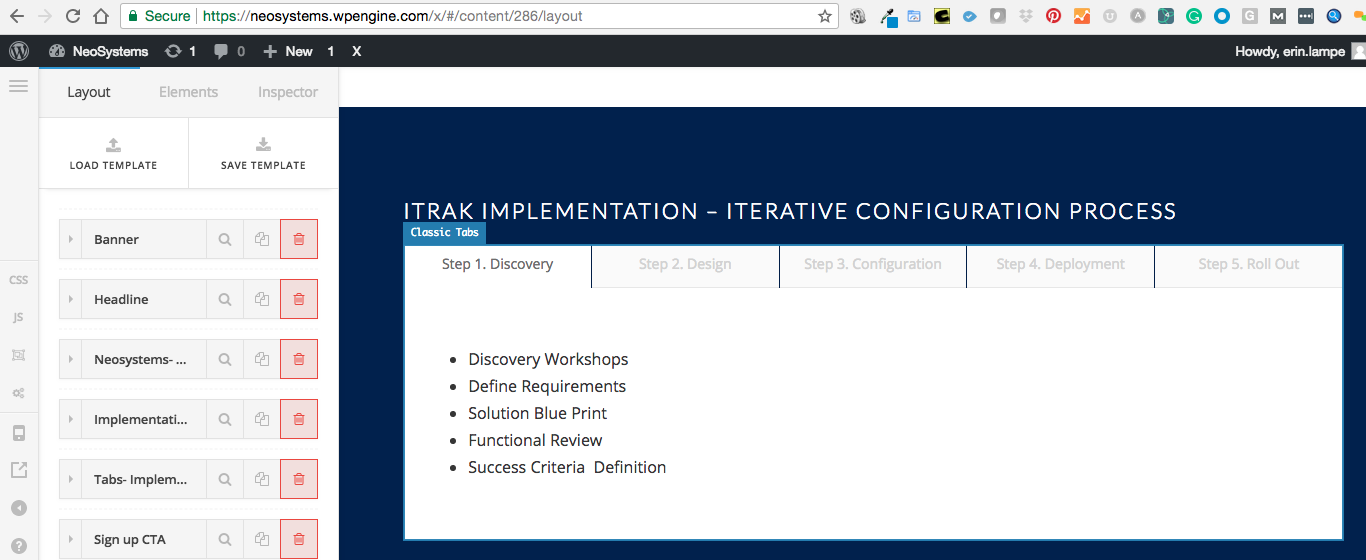Select the Step 3. Configuration tab
This screenshot has height=560, width=1366.
point(872,265)
